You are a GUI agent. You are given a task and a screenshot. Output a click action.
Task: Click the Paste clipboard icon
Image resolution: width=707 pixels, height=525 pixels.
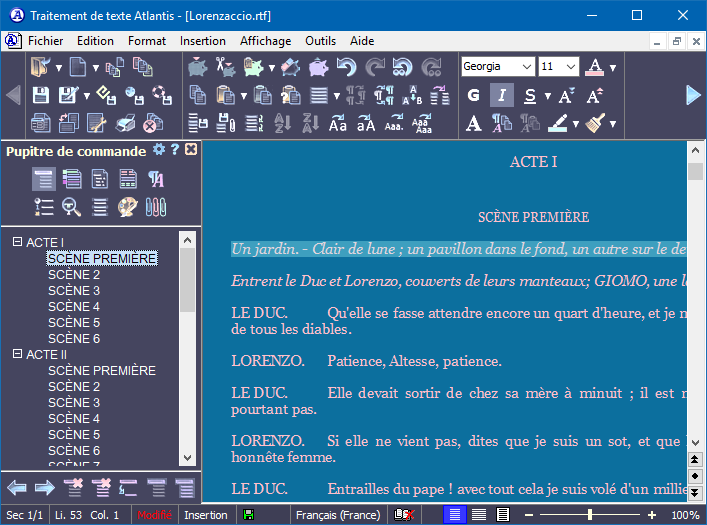225,95
